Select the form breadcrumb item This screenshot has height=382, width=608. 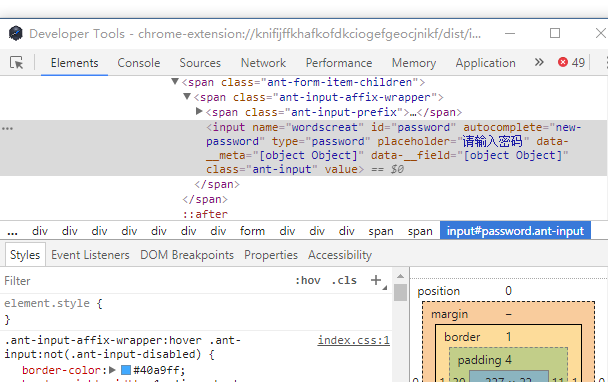[x=252, y=231]
